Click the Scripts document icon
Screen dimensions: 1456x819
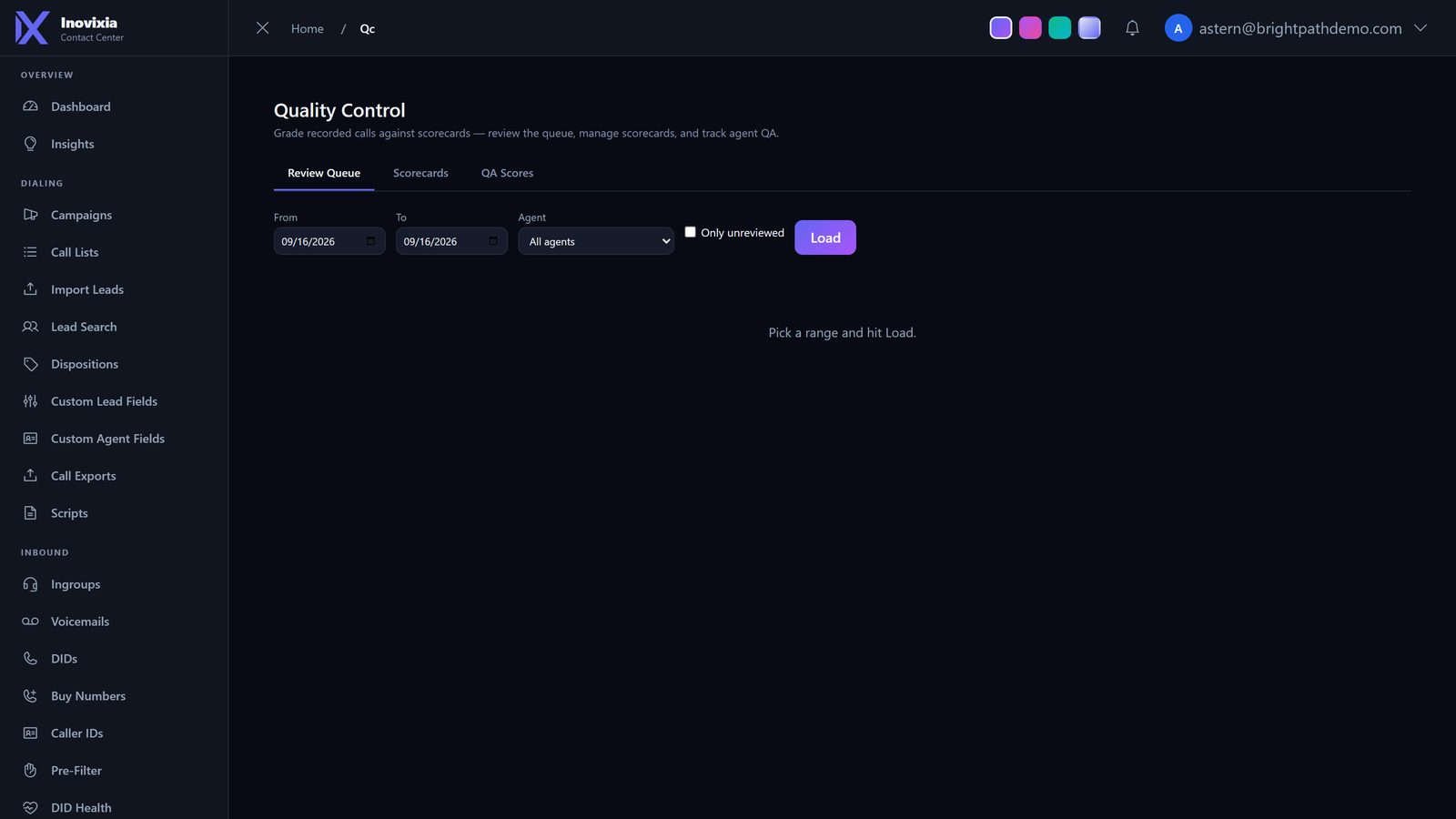click(x=30, y=513)
